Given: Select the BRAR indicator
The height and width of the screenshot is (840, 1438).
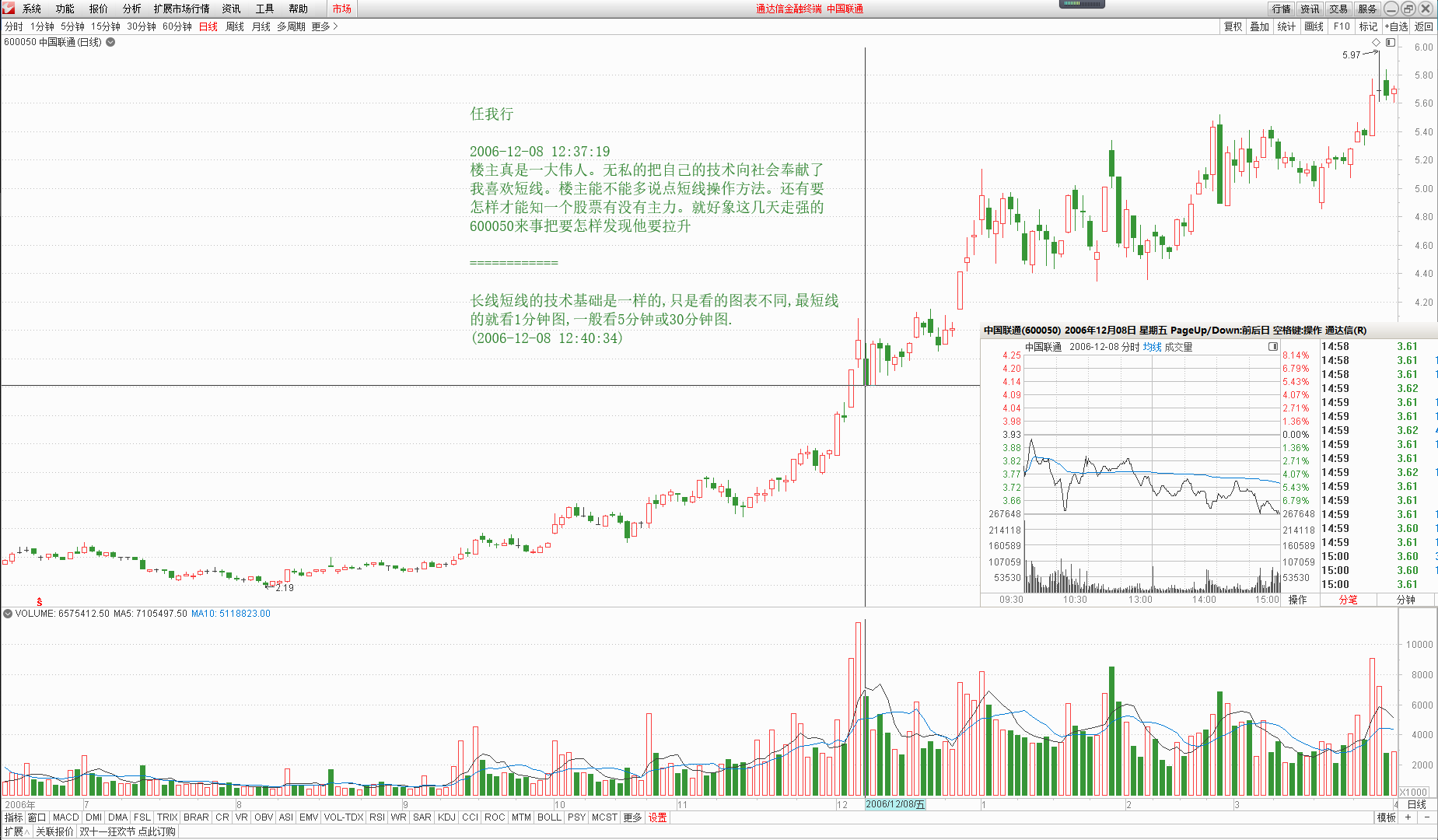Looking at the screenshot, I should pyautogui.click(x=196, y=817).
